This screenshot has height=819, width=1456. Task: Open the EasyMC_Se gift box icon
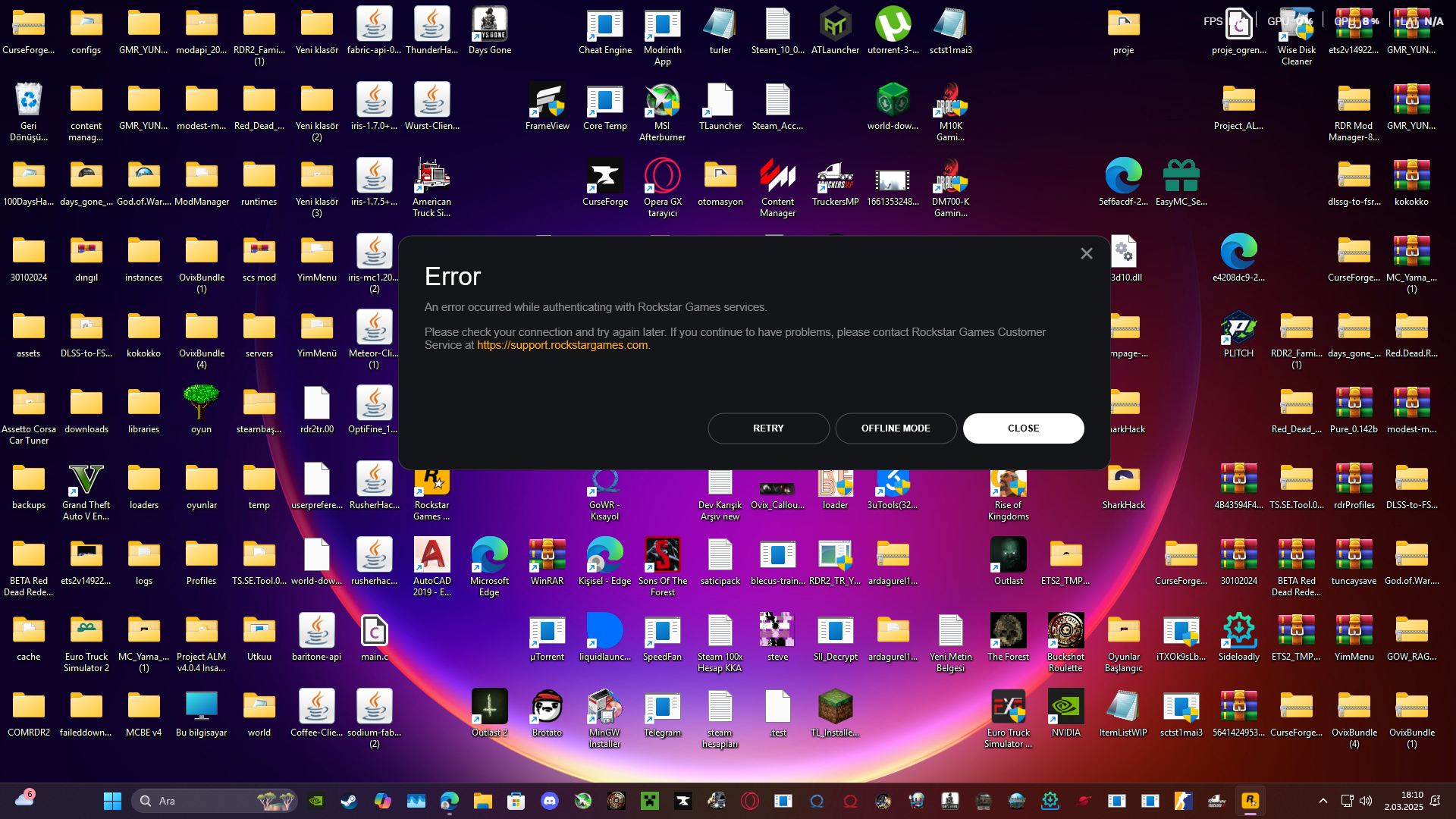click(x=1181, y=184)
